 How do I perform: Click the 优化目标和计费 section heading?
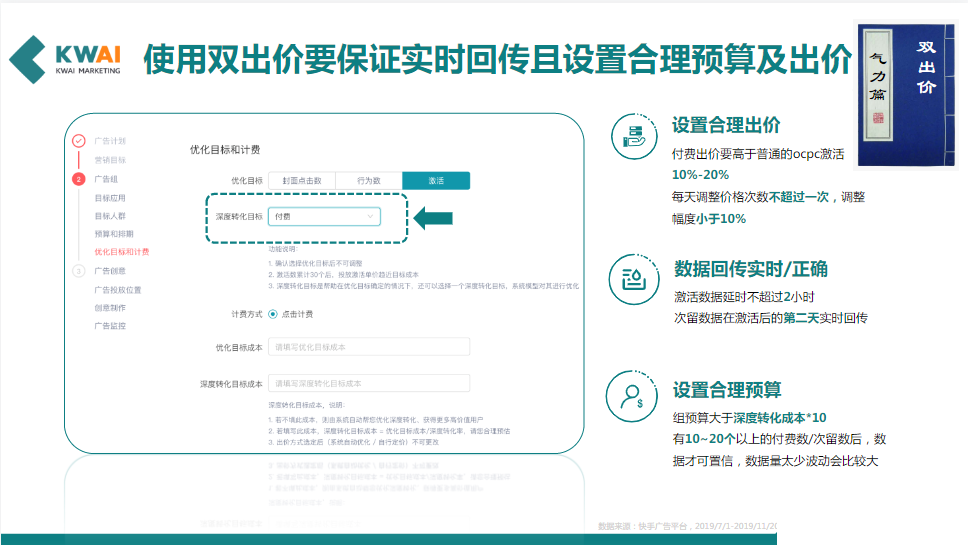[225, 149]
